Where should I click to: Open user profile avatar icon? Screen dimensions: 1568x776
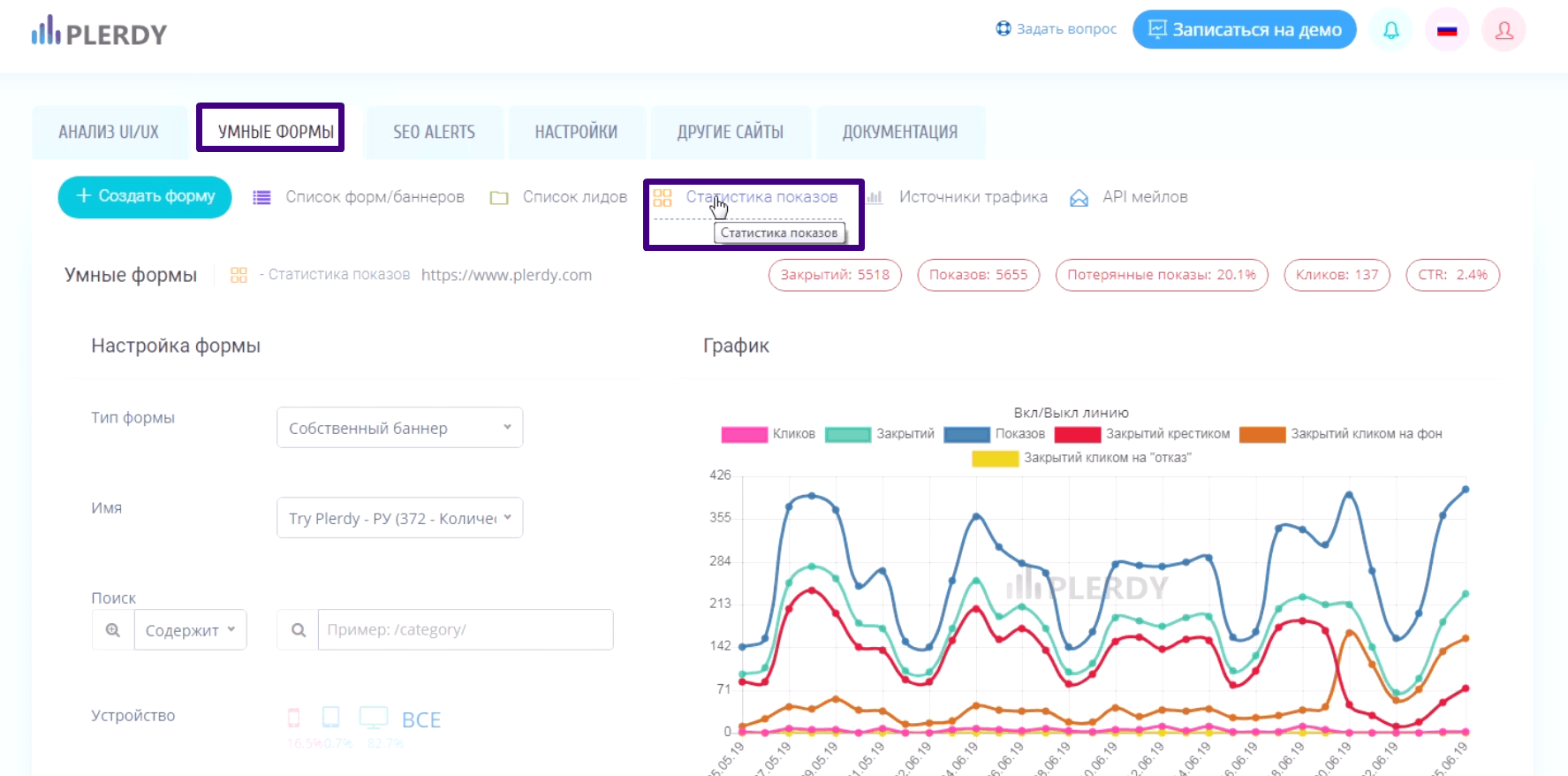(x=1504, y=30)
